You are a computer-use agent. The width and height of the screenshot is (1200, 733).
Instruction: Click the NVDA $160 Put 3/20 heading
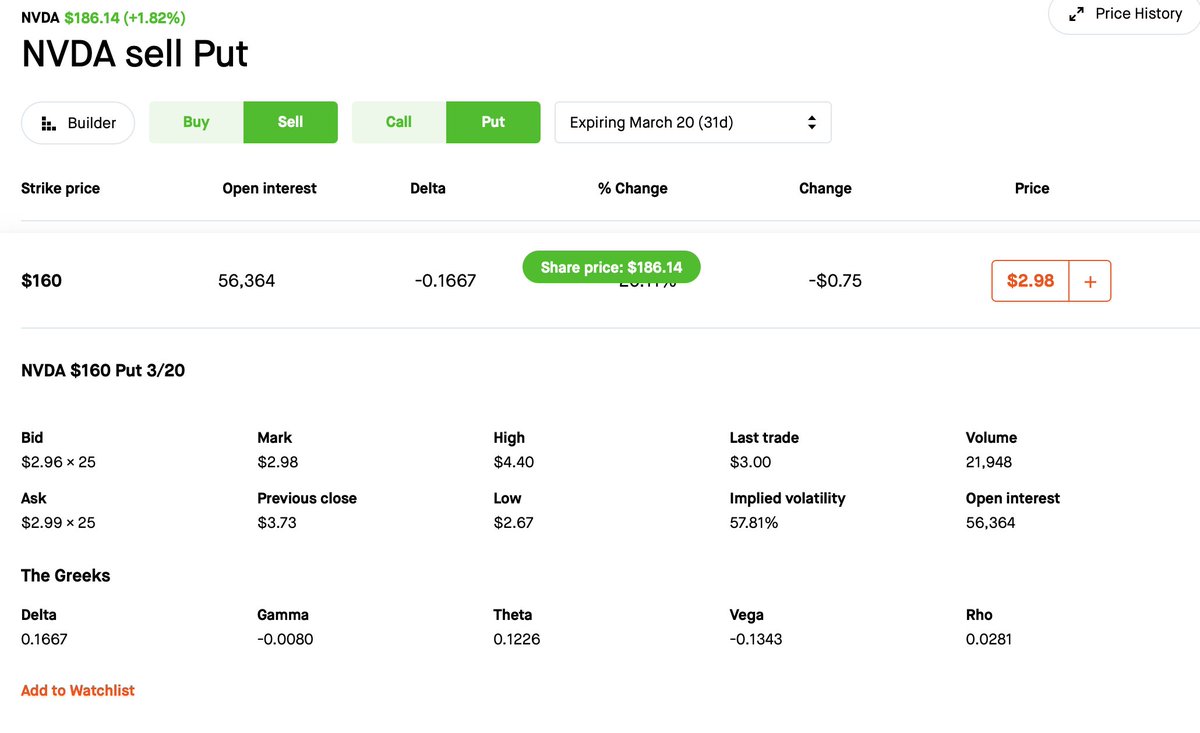click(103, 370)
